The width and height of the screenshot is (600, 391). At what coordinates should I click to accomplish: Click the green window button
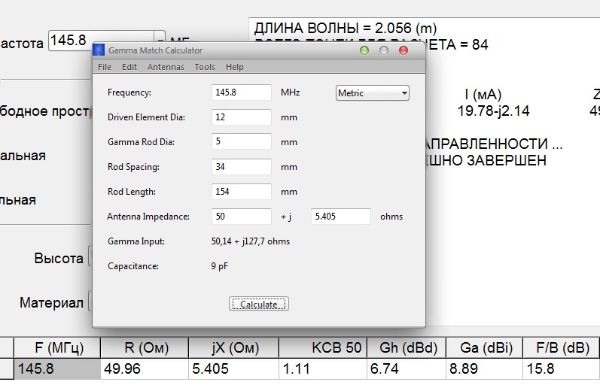364,51
